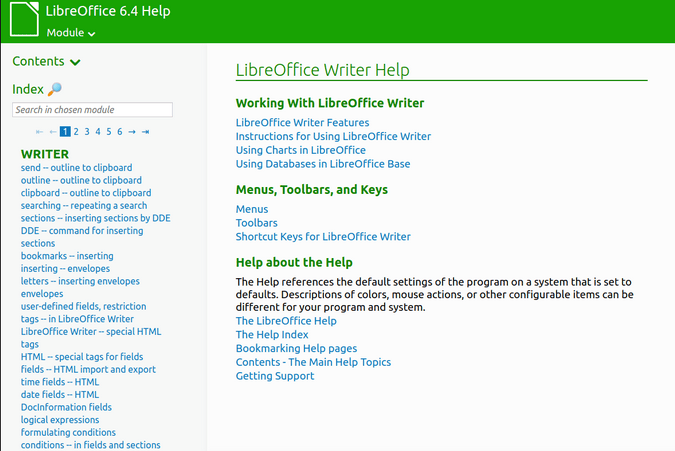Click the Getting Support link

[275, 376]
